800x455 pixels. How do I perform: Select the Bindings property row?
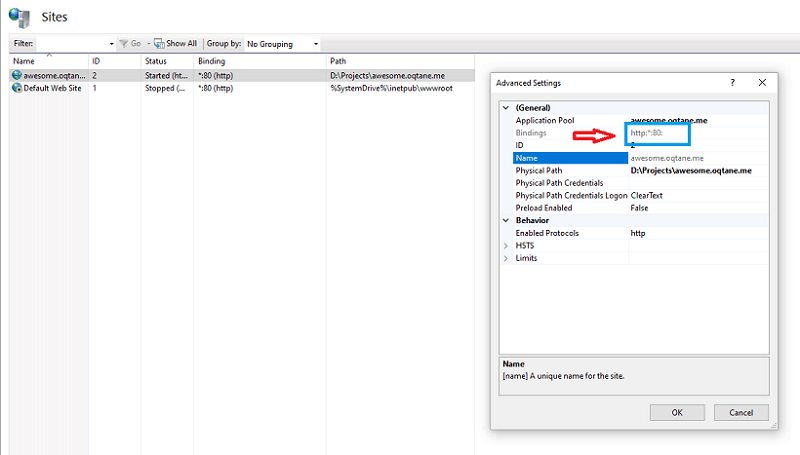[531, 133]
